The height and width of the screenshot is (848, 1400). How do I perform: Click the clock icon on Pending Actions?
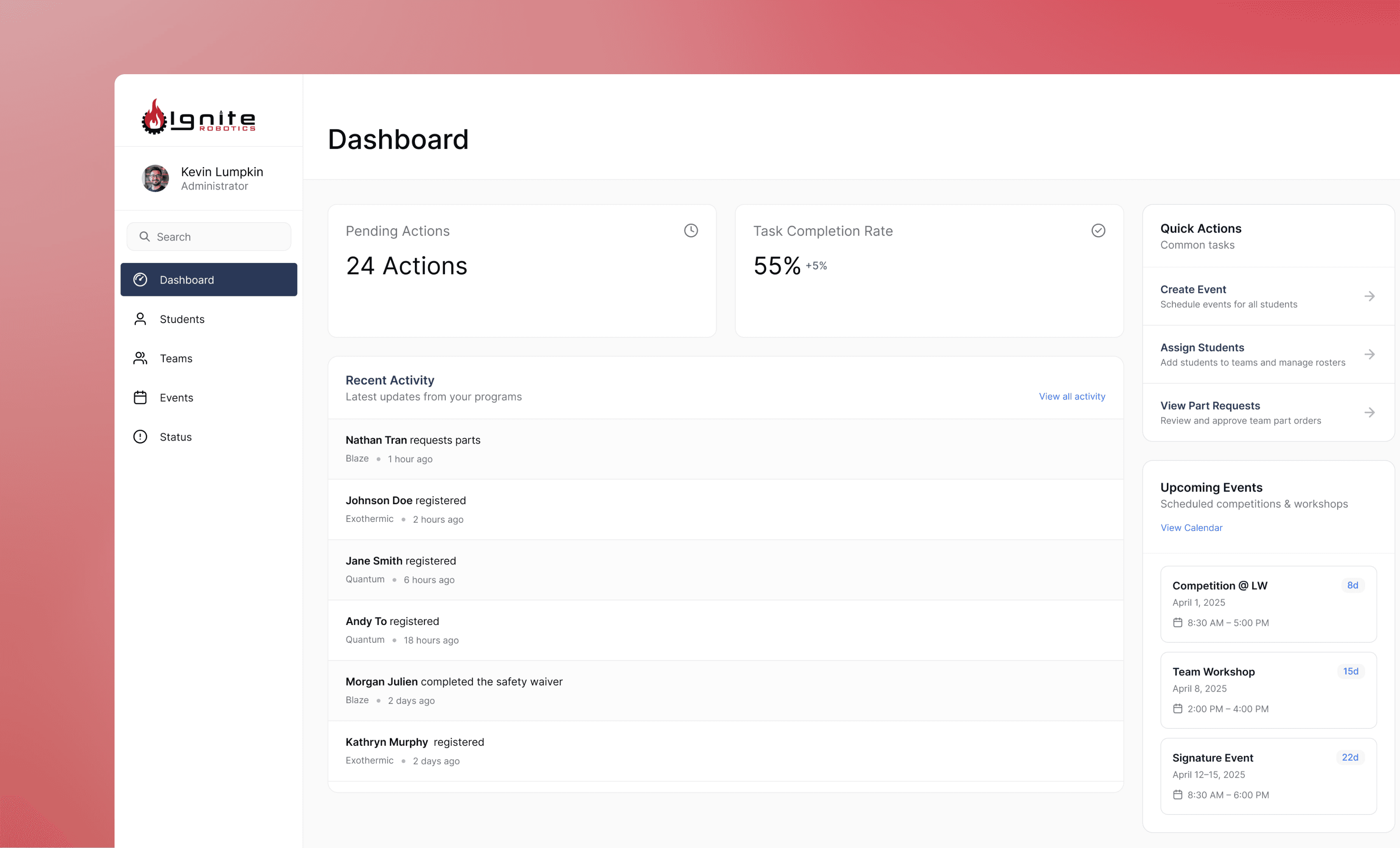coord(690,231)
